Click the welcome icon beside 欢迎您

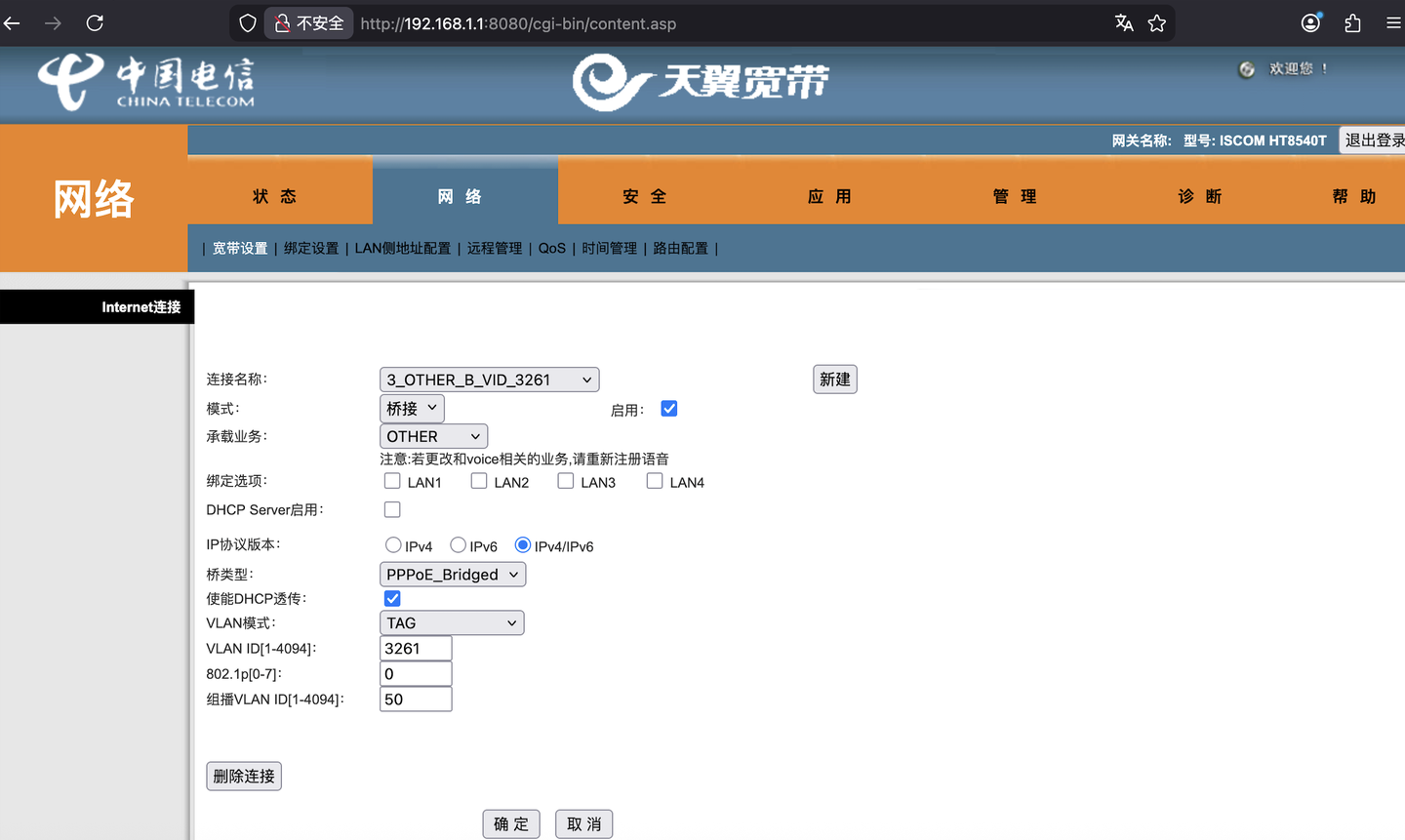click(1247, 69)
